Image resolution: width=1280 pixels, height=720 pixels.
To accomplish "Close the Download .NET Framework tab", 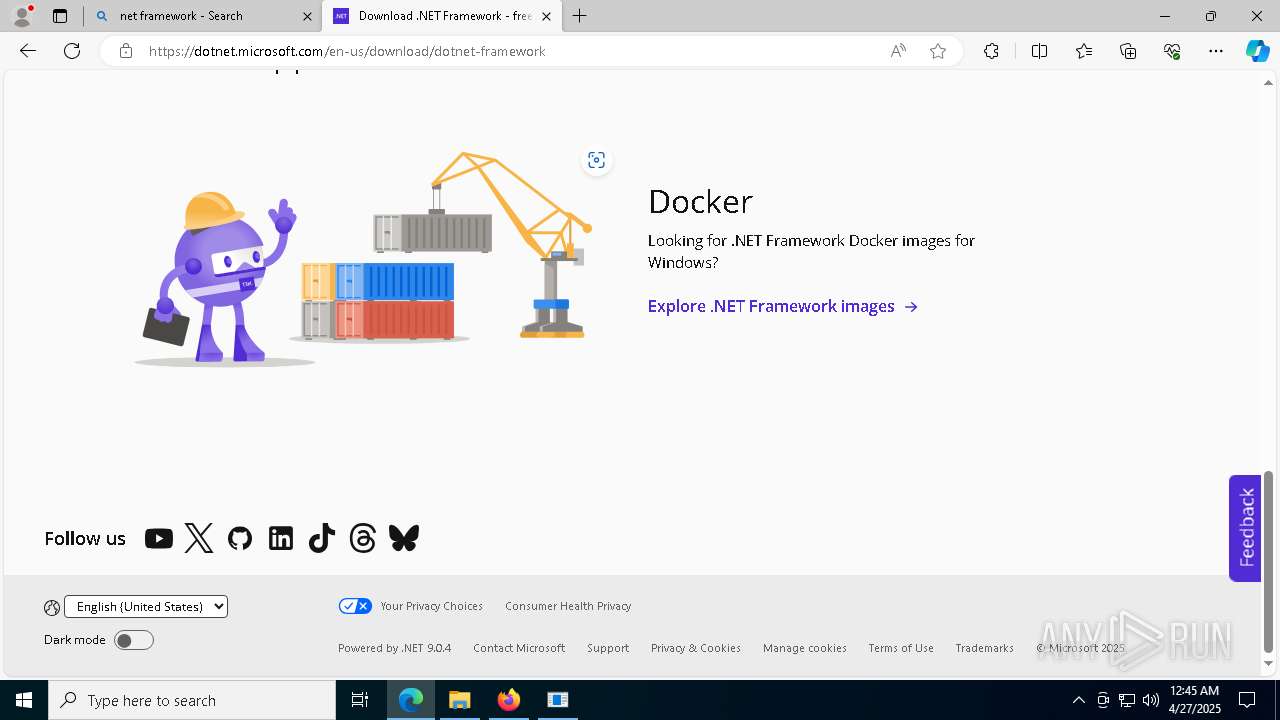I will (x=546, y=16).
